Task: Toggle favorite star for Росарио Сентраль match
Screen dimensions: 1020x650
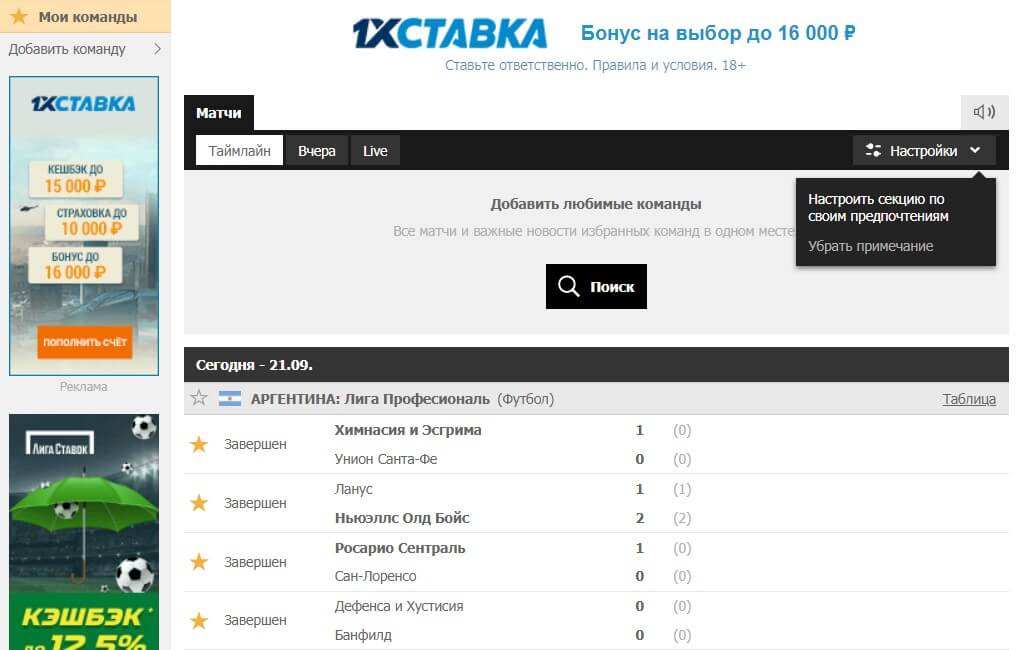Action: [199, 562]
